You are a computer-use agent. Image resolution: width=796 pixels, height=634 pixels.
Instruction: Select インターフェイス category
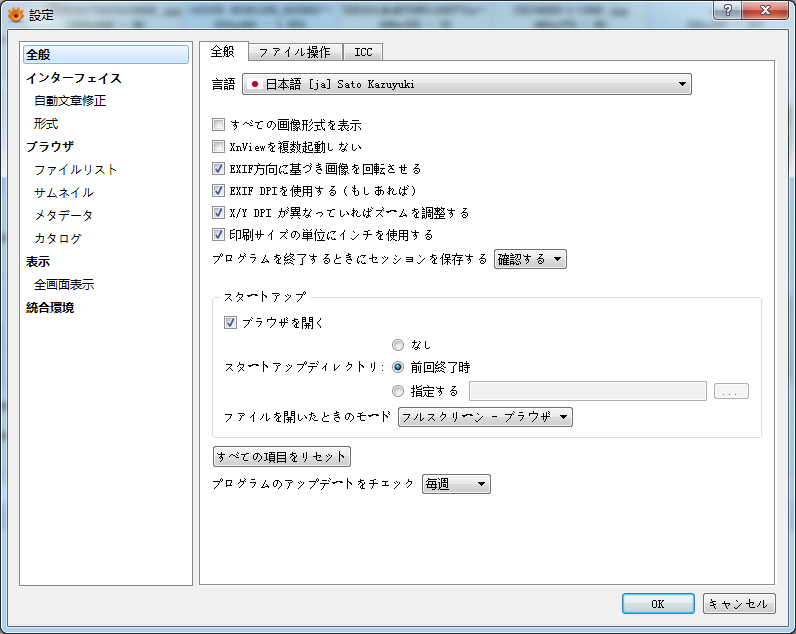(x=74, y=78)
